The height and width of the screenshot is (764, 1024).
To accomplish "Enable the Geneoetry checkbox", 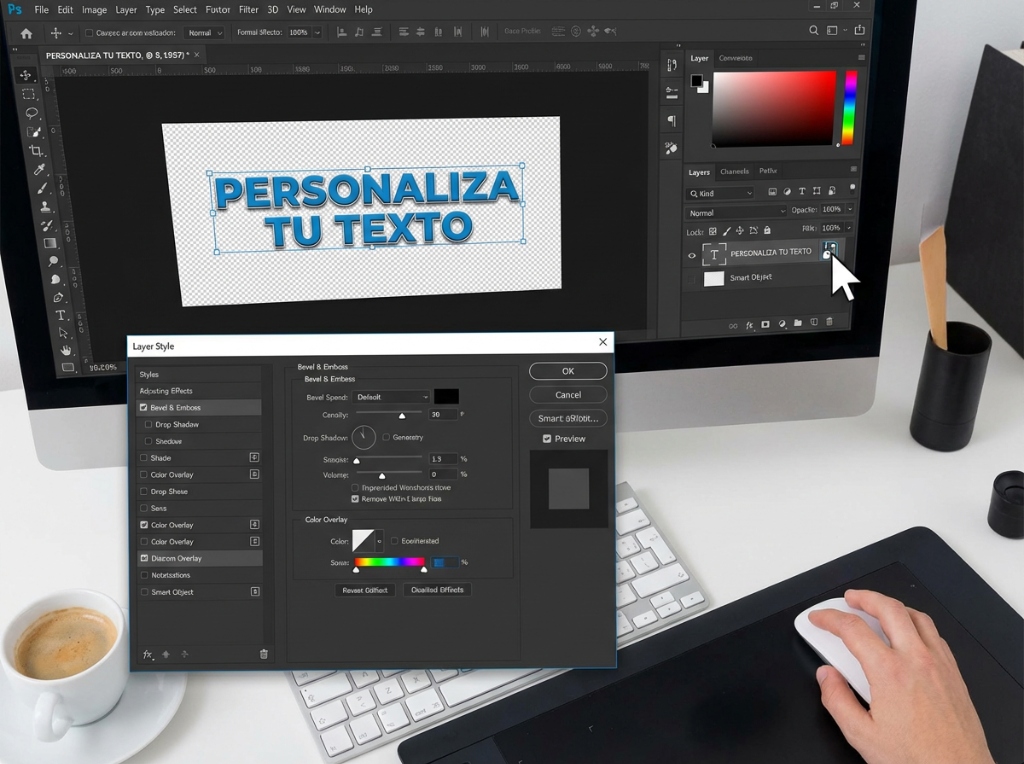I will click(386, 437).
